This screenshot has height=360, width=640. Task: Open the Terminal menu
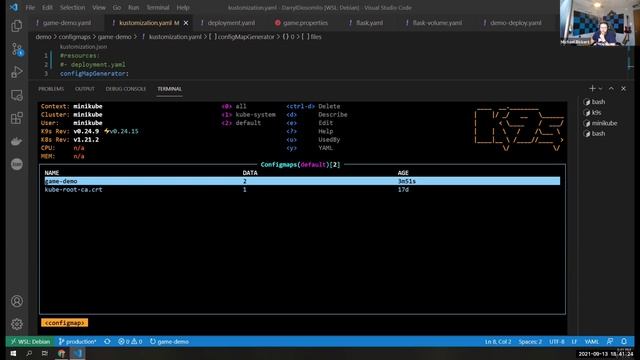click(x=158, y=7)
